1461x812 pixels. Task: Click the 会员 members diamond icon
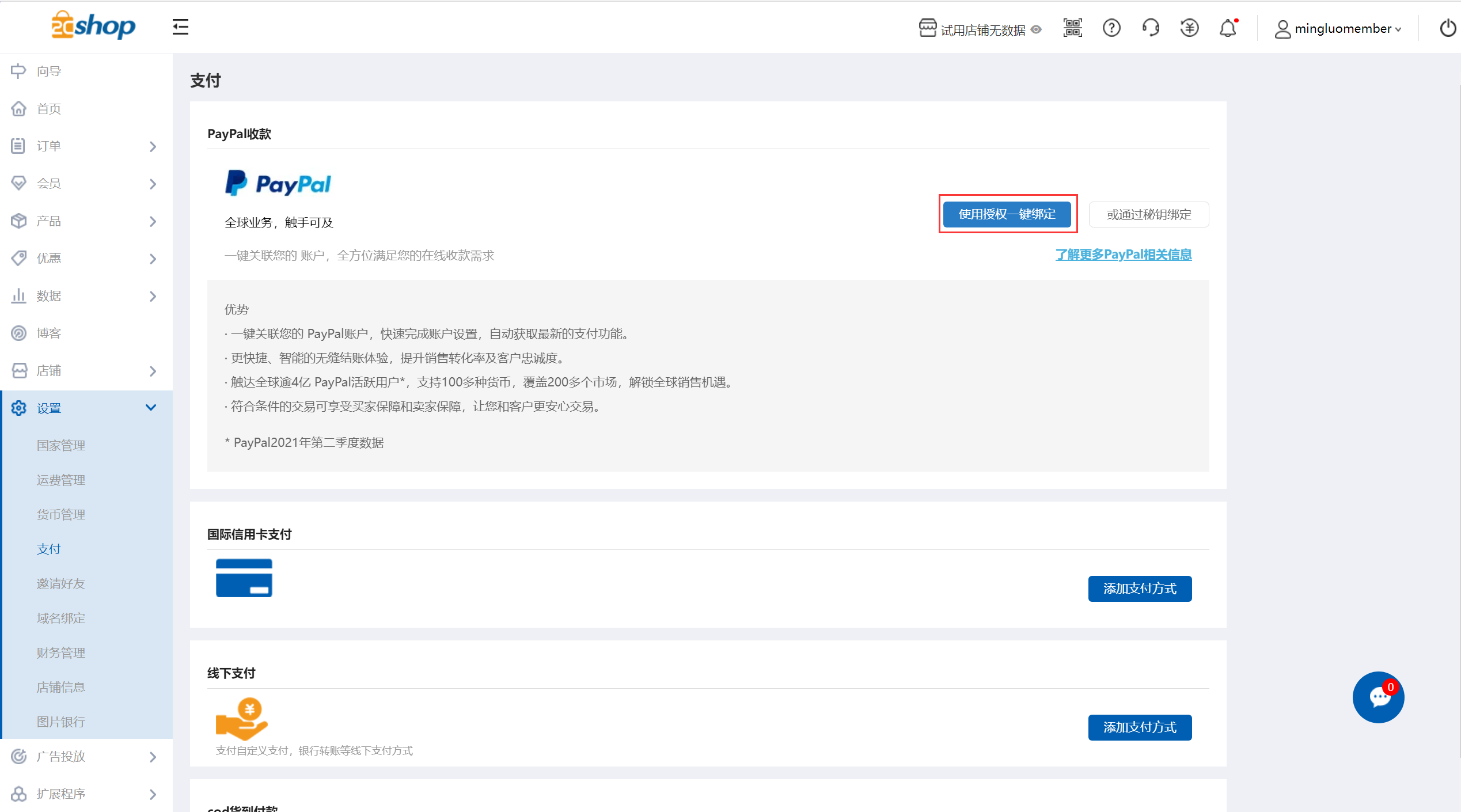18,183
